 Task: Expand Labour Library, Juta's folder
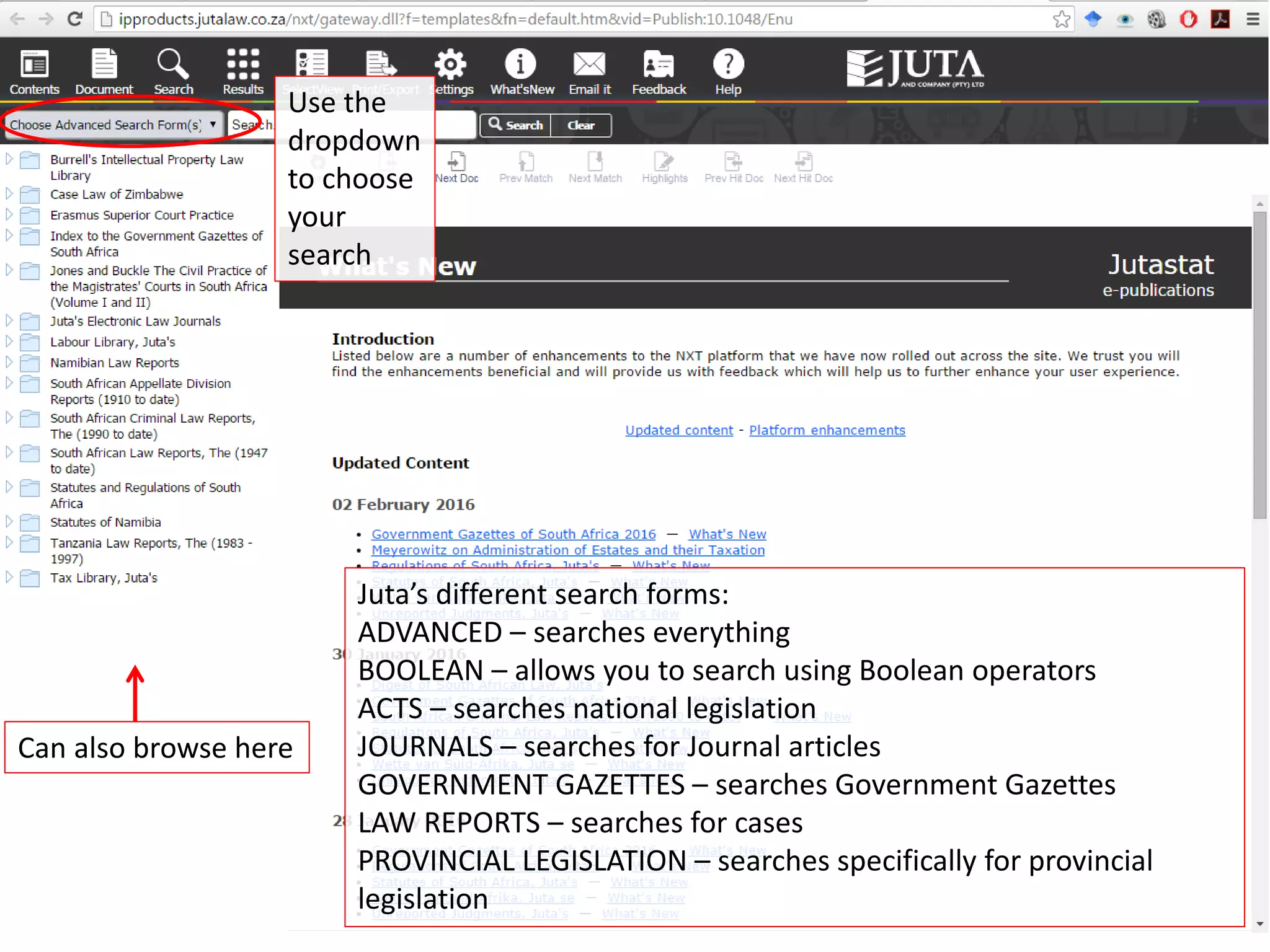tap(9, 341)
